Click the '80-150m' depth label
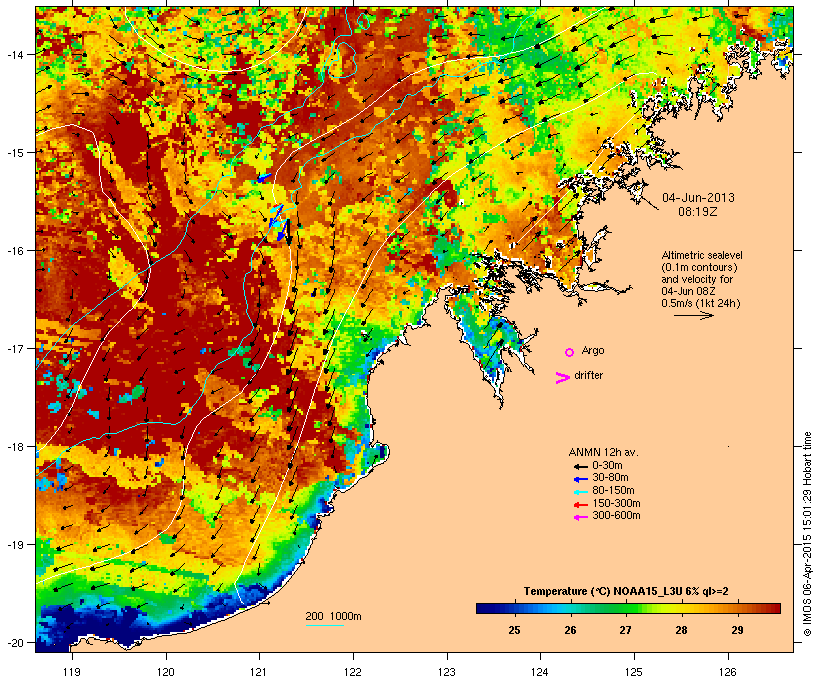 pos(613,491)
